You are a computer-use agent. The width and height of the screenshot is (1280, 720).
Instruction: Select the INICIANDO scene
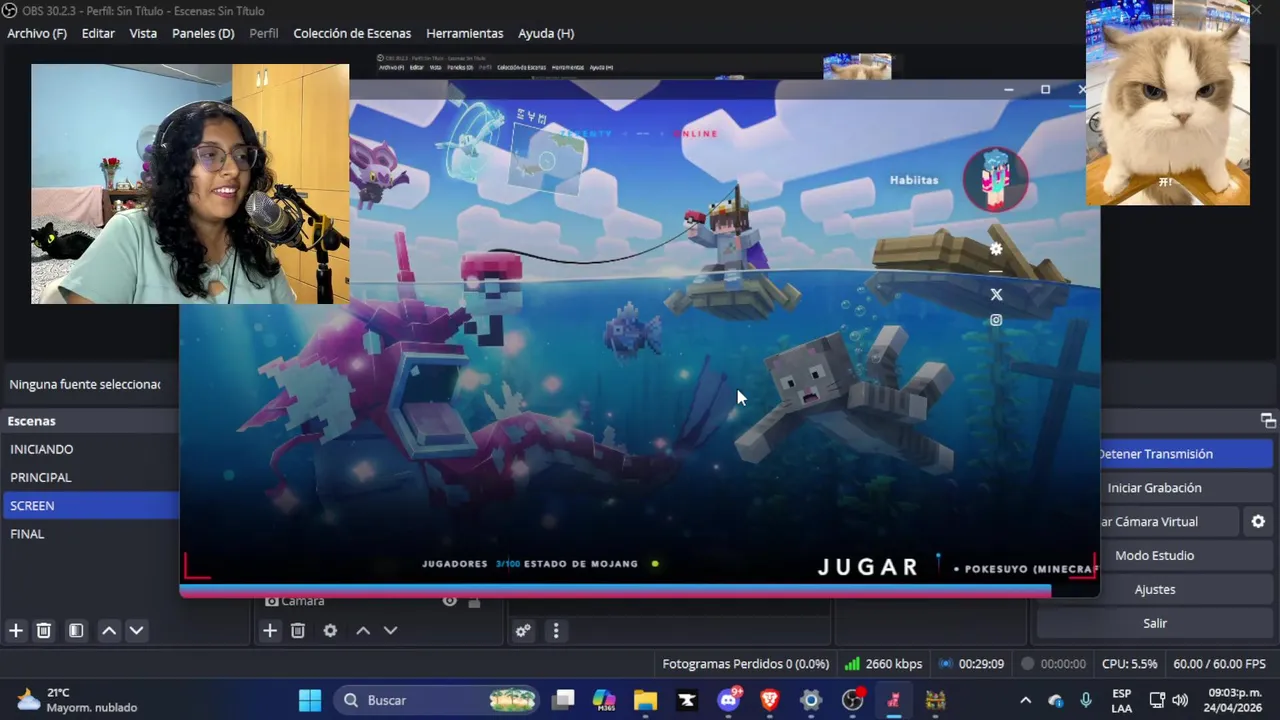pyautogui.click(x=91, y=449)
